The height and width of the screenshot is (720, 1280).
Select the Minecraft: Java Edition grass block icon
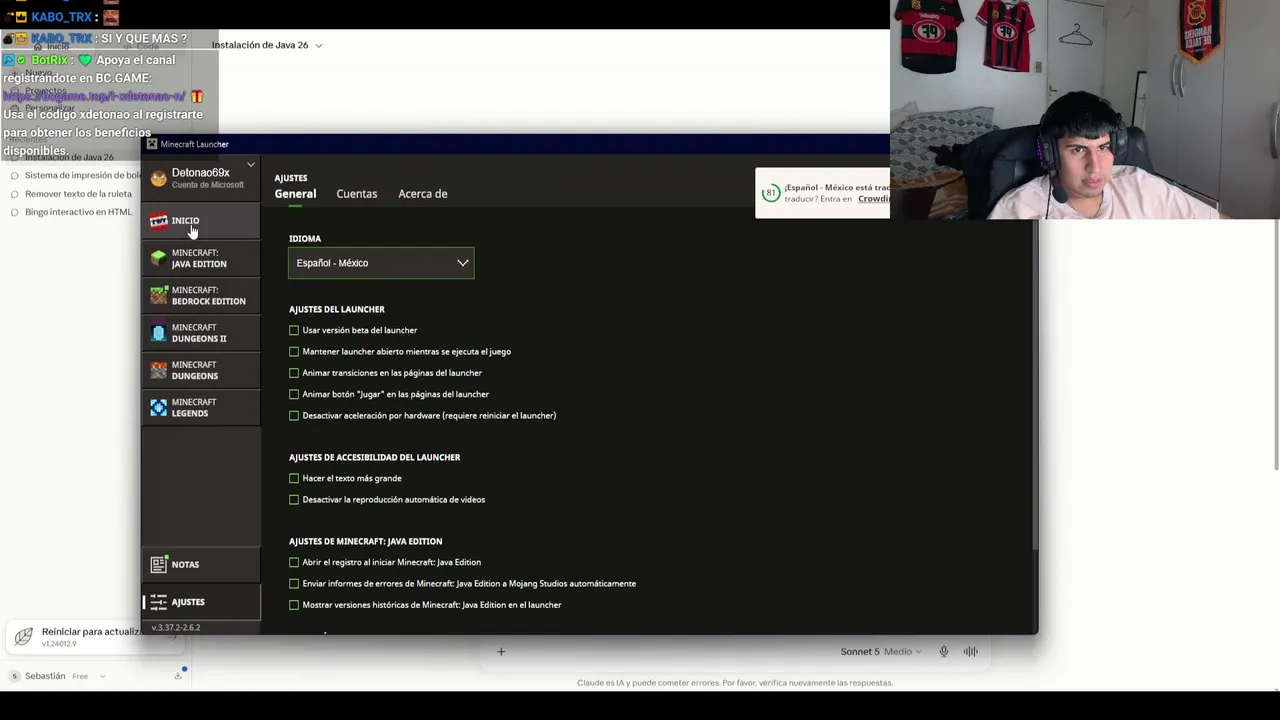[159, 258]
